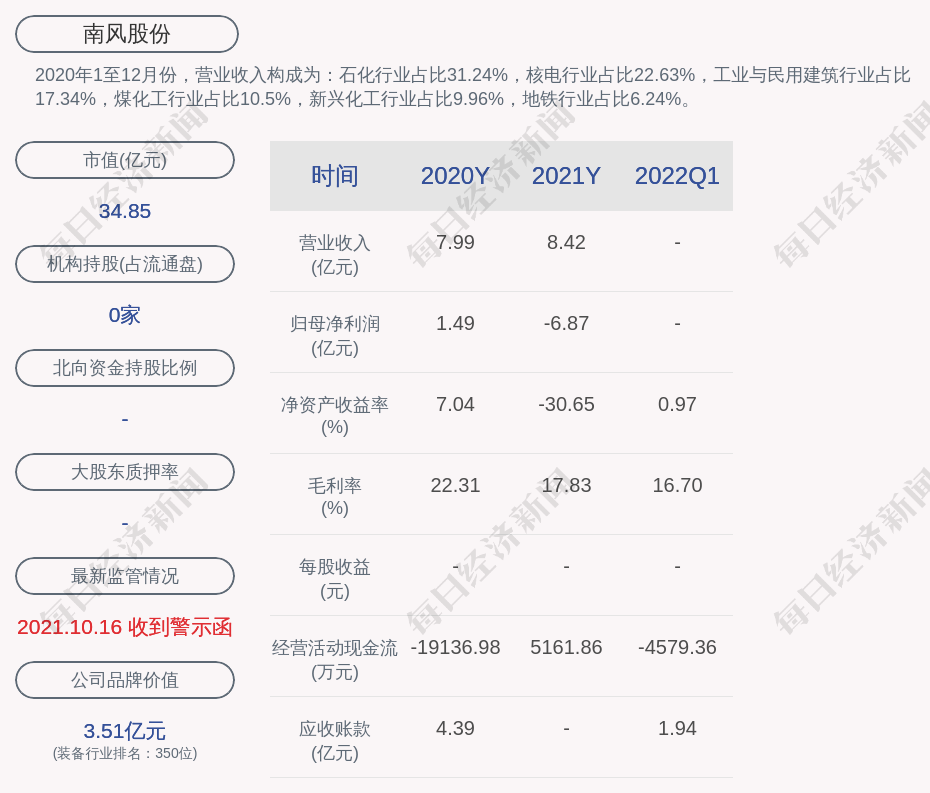This screenshot has width=930, height=793.
Task: Click net profit value -6.87
Action: point(566,323)
